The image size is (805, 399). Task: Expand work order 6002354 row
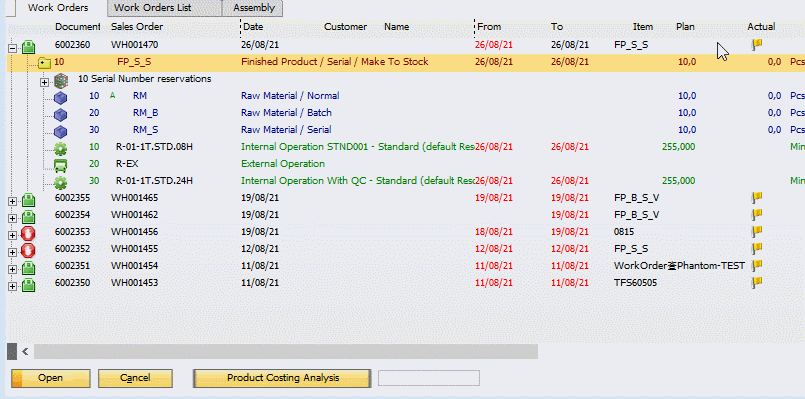click(12, 218)
